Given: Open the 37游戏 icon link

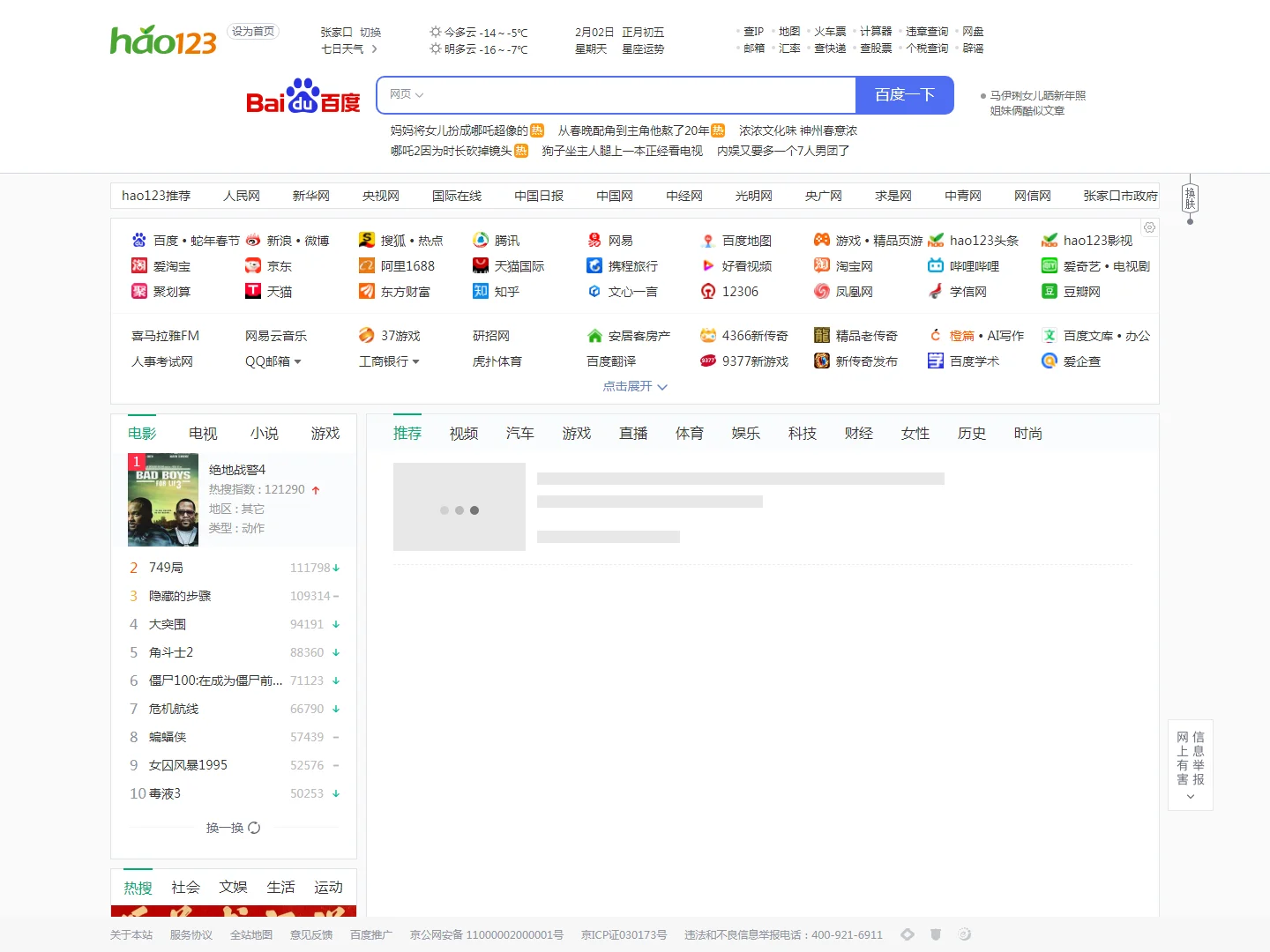Looking at the screenshot, I should [x=367, y=335].
